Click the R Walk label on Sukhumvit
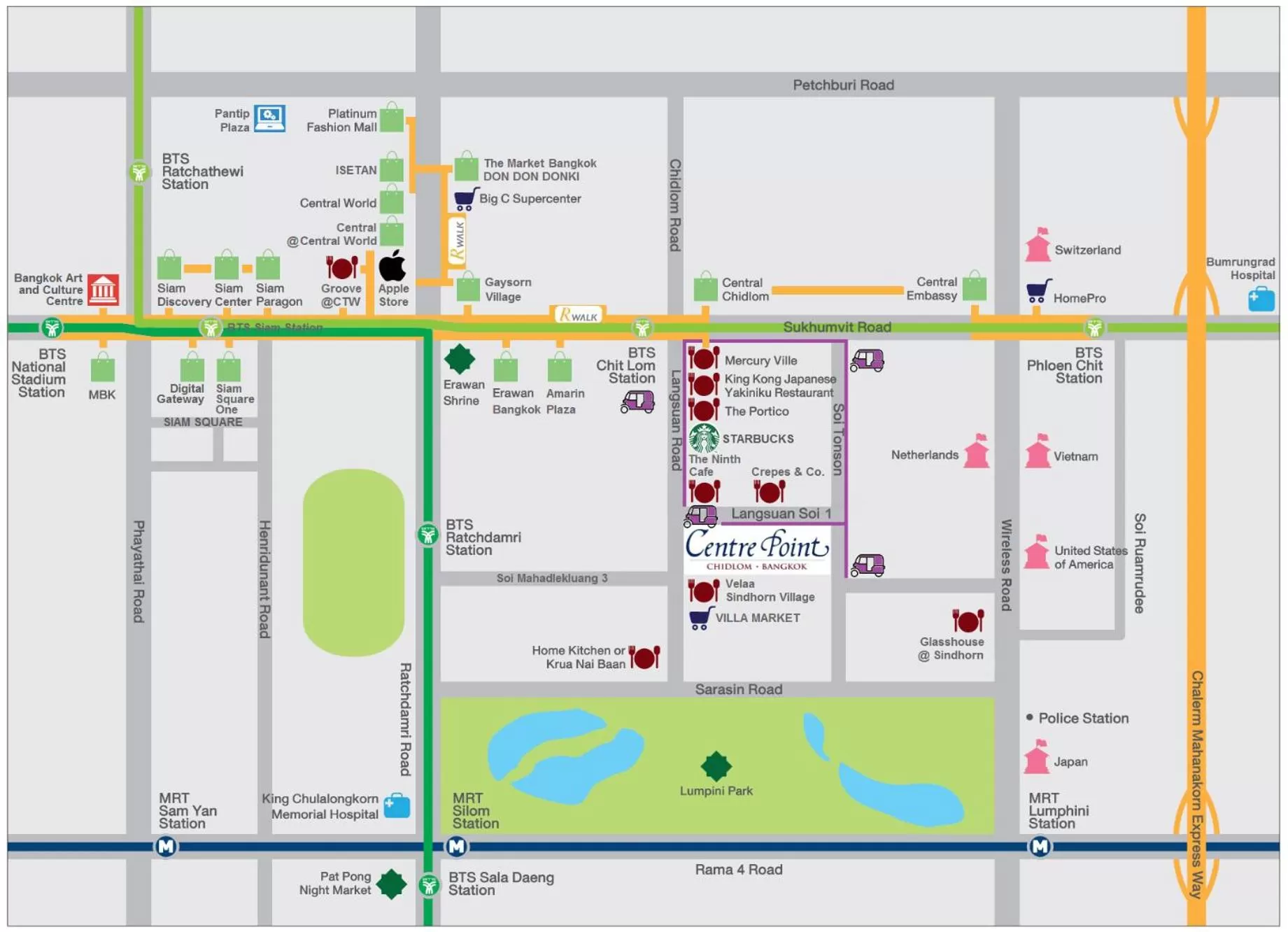 [578, 316]
